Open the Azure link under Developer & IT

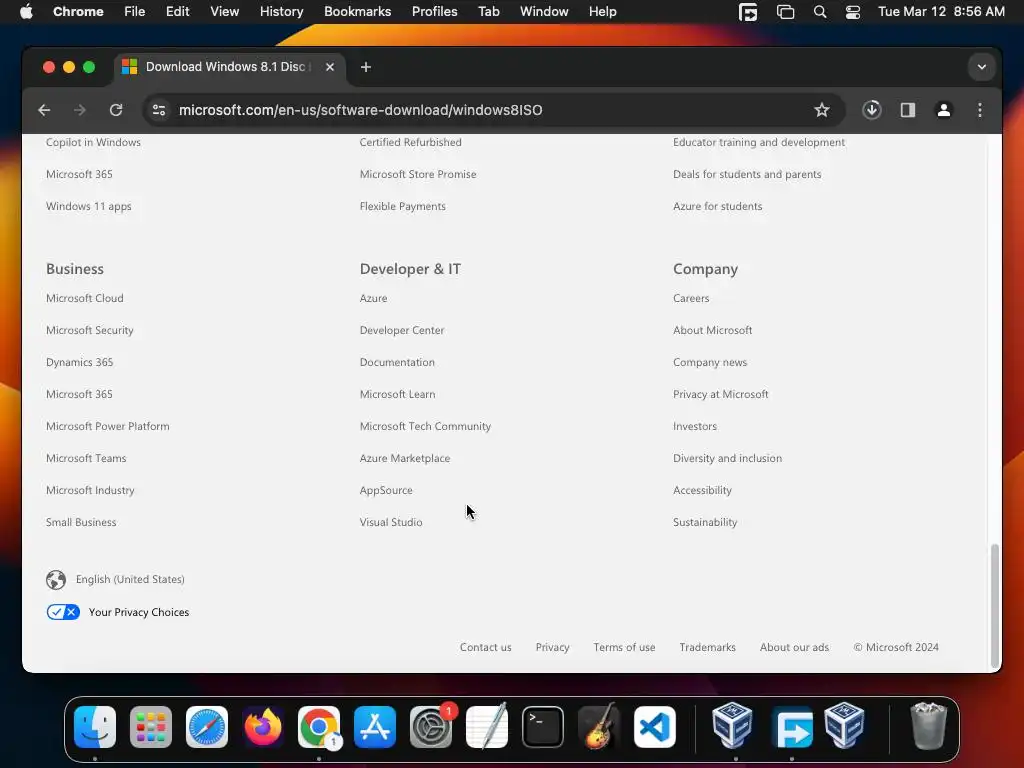click(374, 298)
